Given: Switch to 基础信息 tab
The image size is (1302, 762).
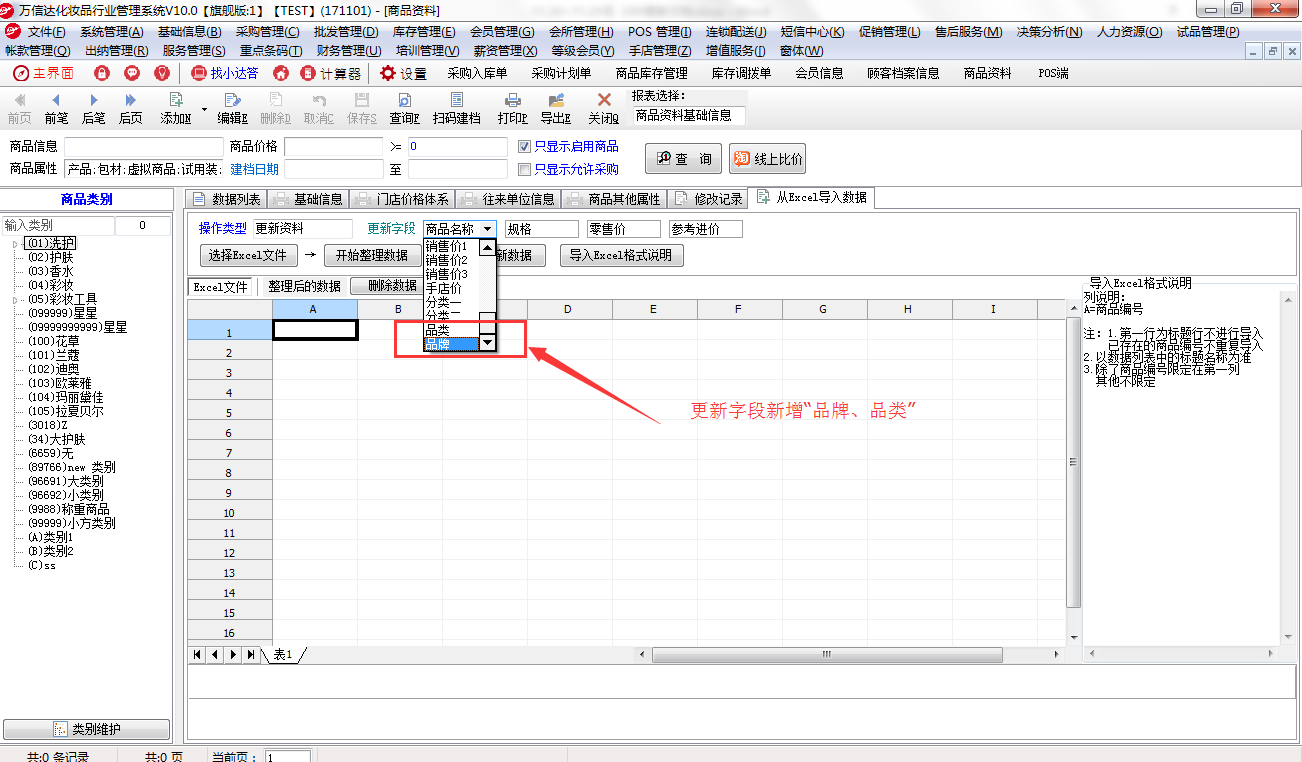Looking at the screenshot, I should tap(308, 199).
